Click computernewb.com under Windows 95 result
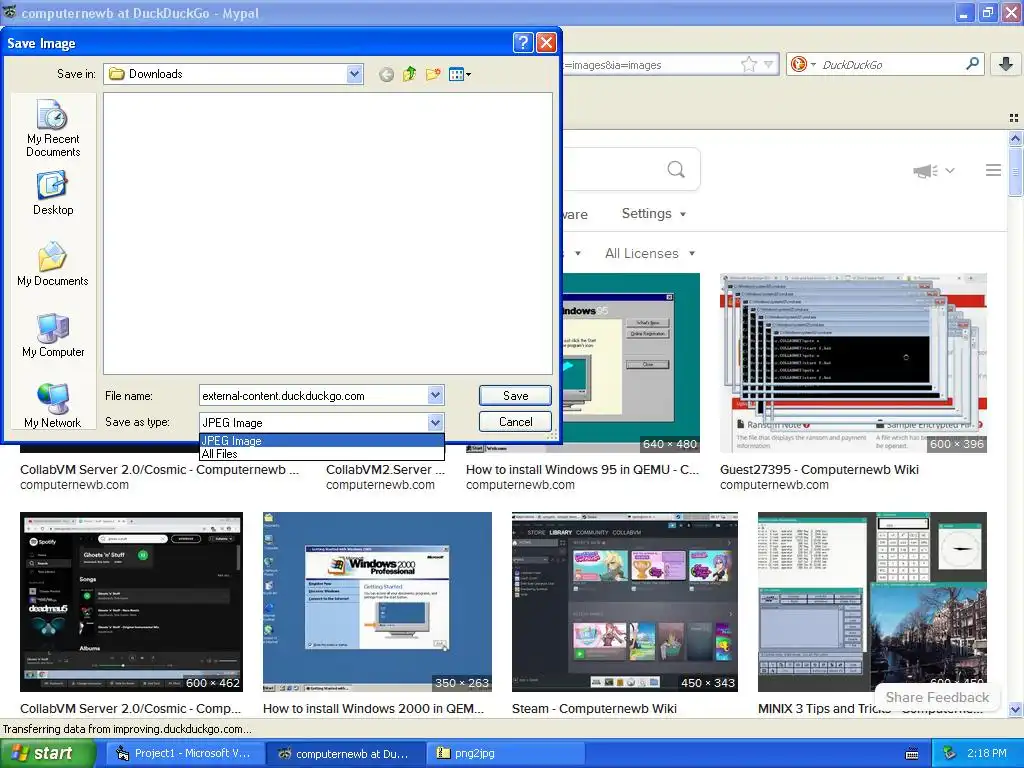This screenshot has height=768, width=1024. 520,485
